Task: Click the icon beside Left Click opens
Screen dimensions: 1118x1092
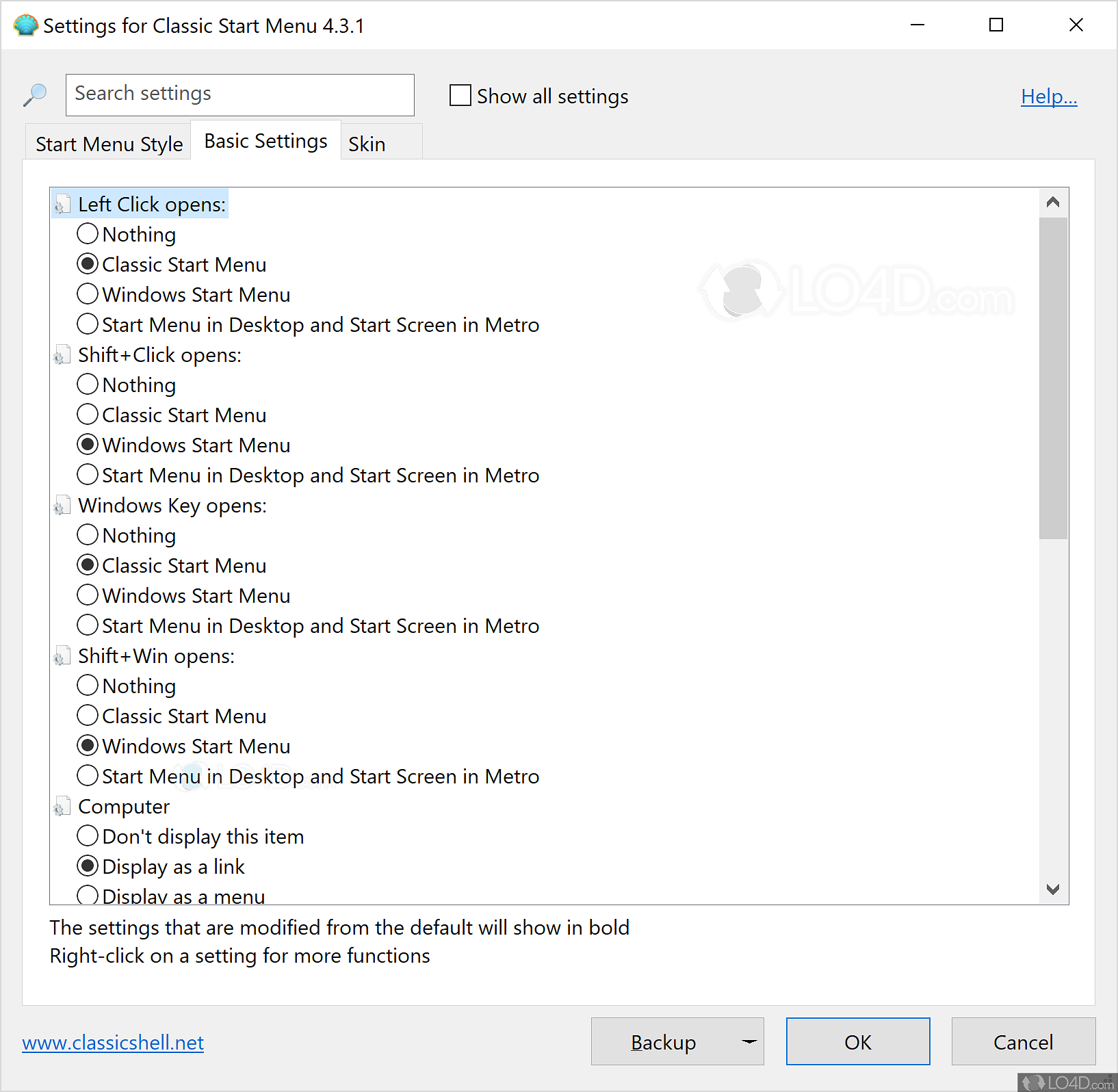Action: point(62,205)
